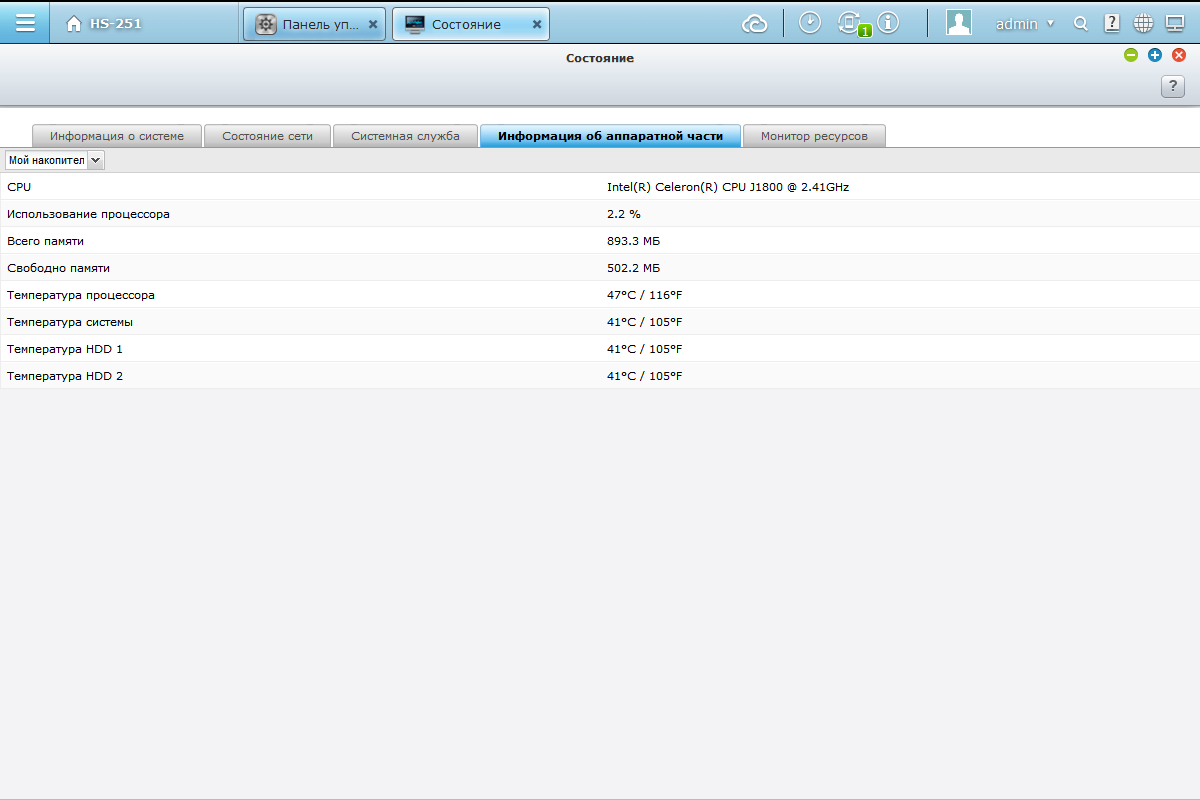Click the CPU row label

click(x=19, y=187)
